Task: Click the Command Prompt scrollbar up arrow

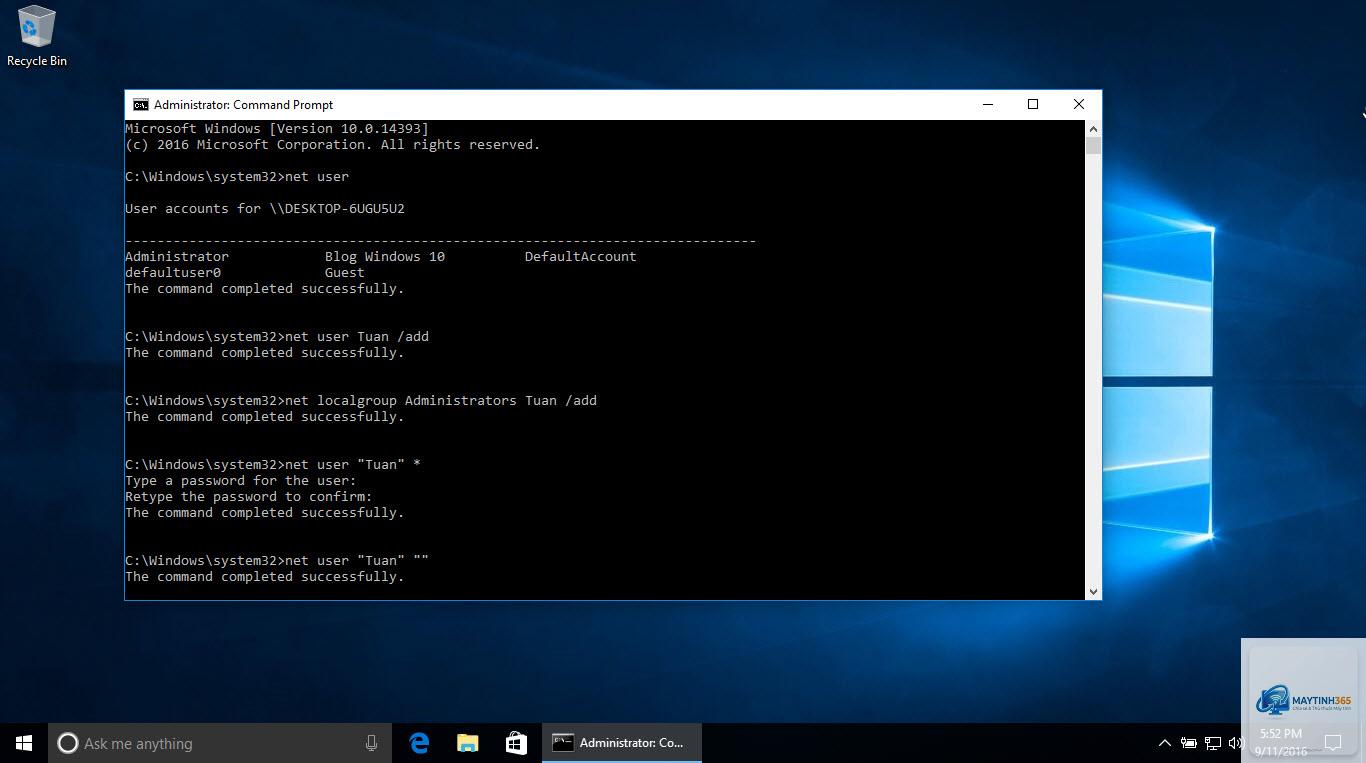Action: (1093, 129)
